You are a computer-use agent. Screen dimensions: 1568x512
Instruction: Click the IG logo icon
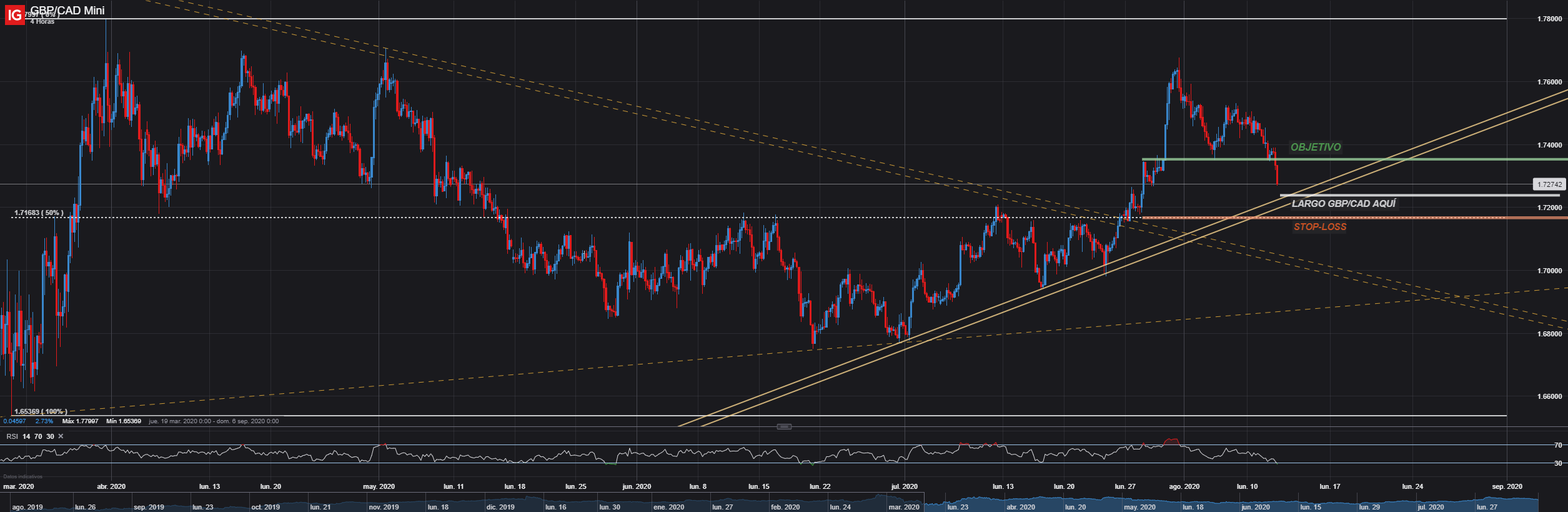coord(14,14)
